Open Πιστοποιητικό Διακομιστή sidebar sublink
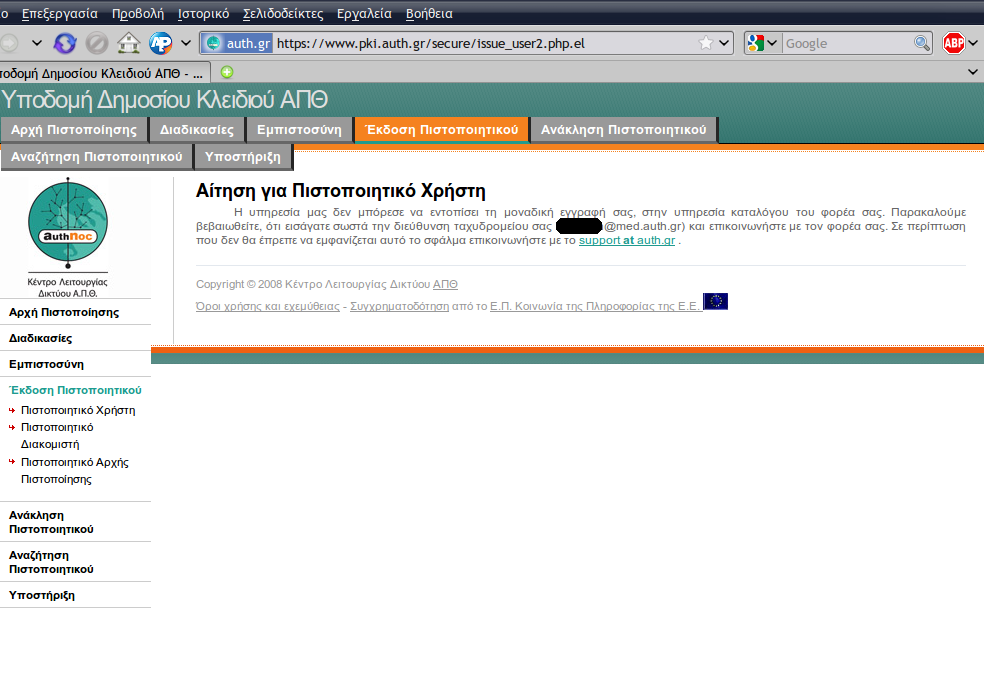 pyautogui.click(x=57, y=435)
